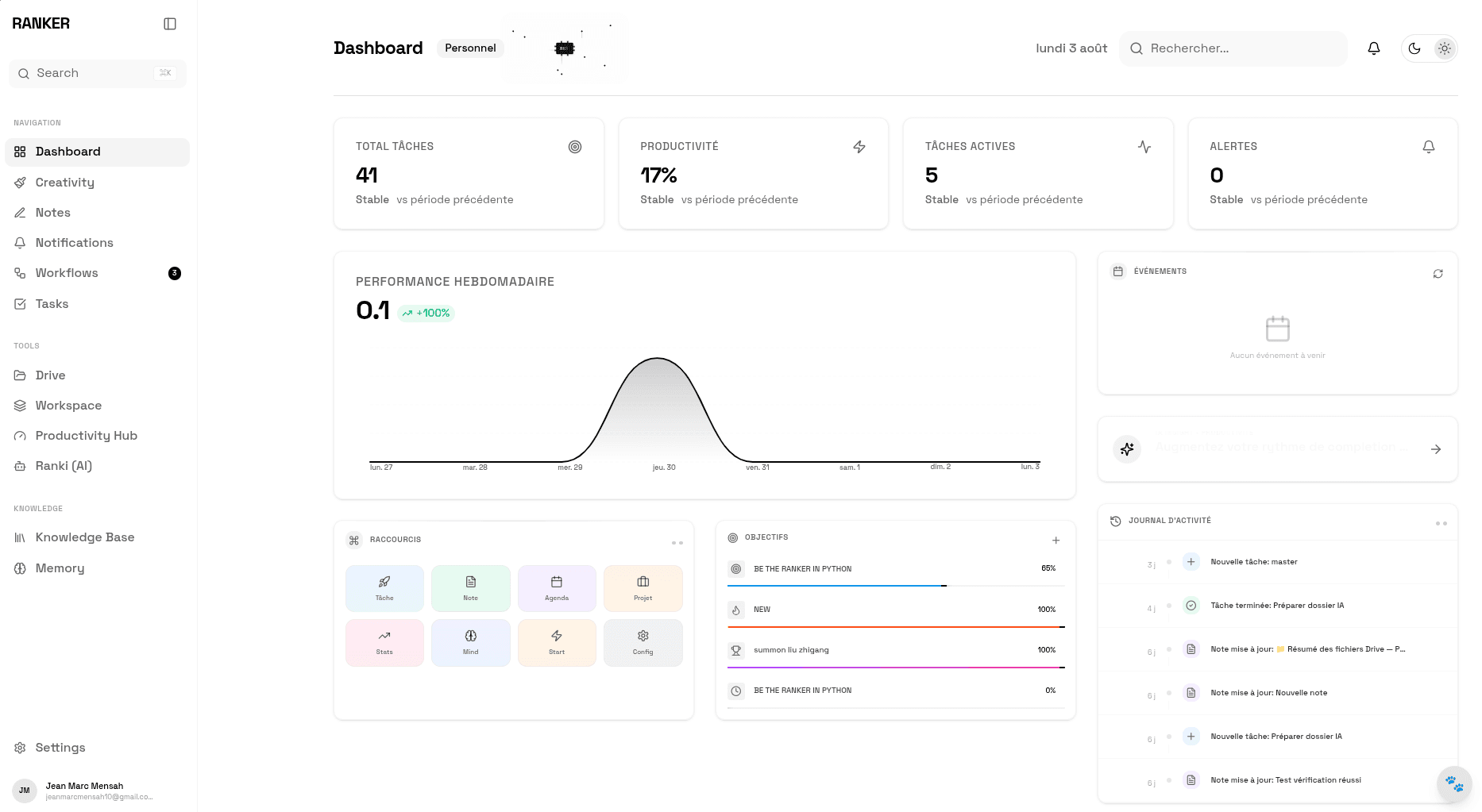Open the Tasks page
Image resolution: width=1482 pixels, height=812 pixels.
pos(98,304)
